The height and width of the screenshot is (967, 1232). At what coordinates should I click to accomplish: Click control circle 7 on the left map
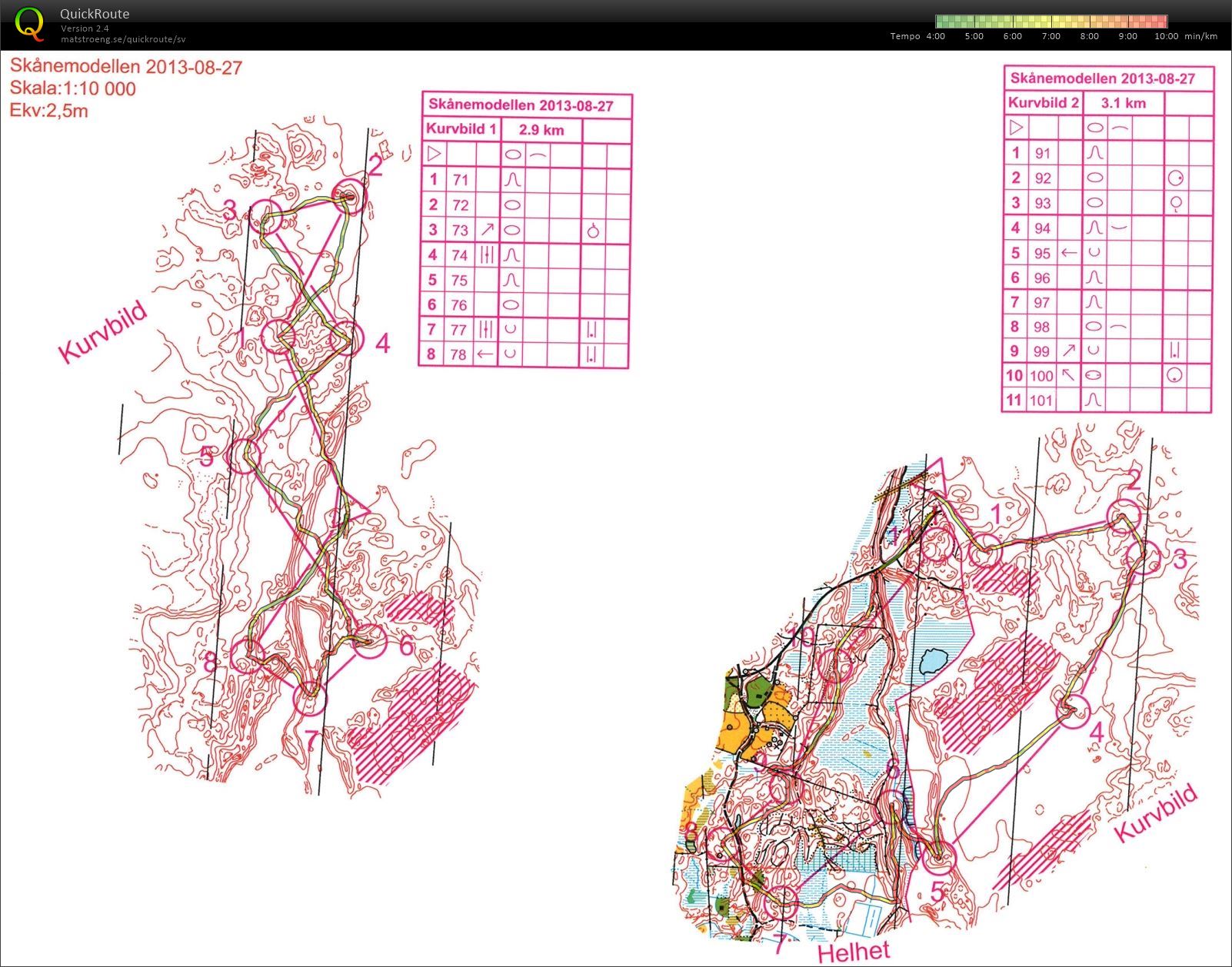(311, 697)
